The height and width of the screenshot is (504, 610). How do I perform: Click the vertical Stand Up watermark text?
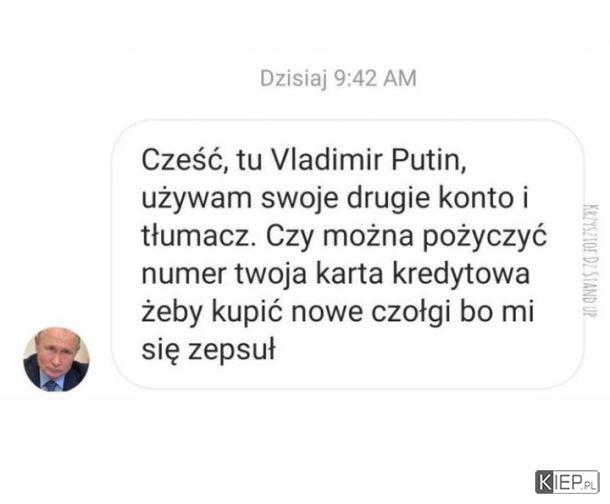tap(590, 260)
